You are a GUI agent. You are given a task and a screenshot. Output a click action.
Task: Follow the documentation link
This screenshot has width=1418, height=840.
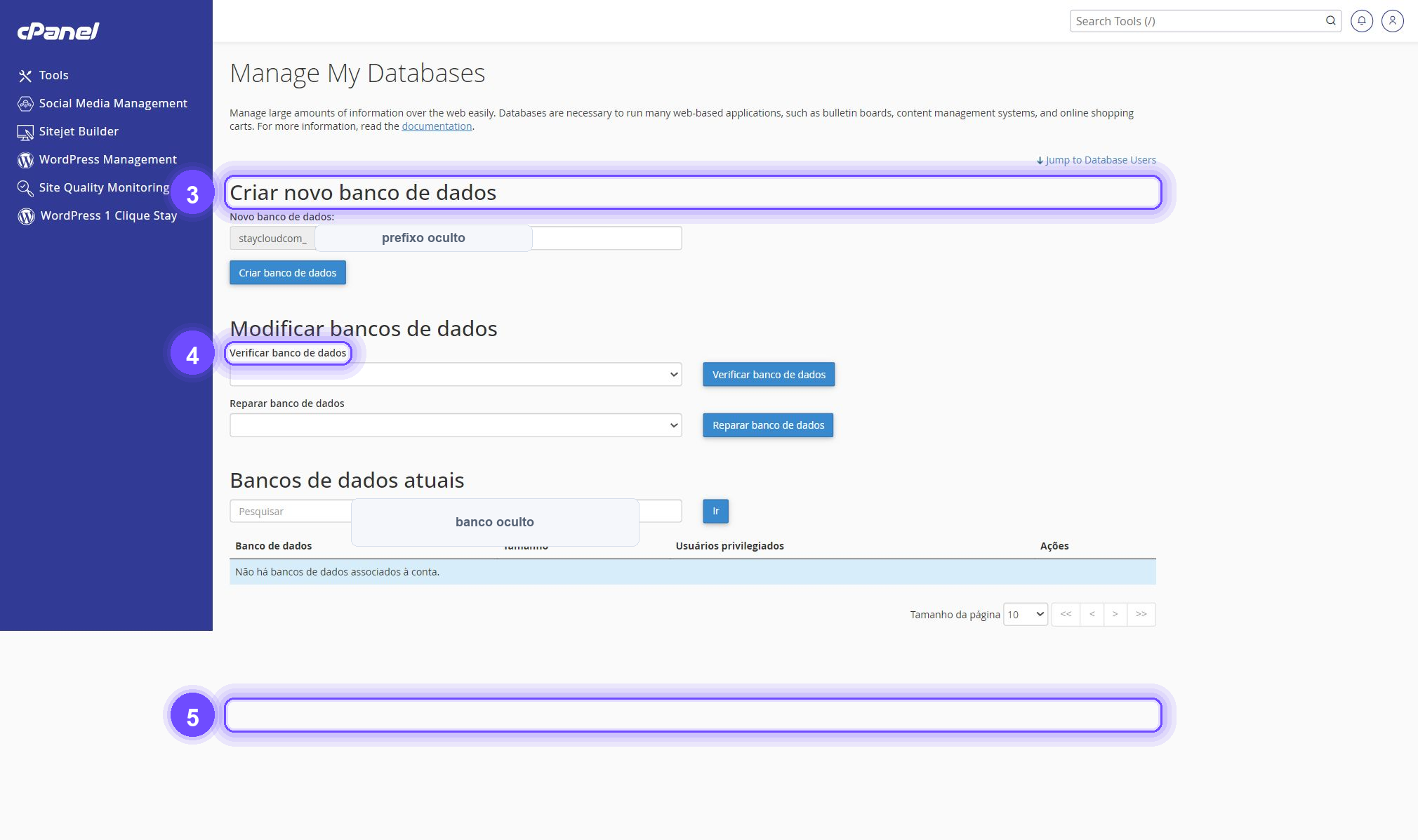(437, 126)
